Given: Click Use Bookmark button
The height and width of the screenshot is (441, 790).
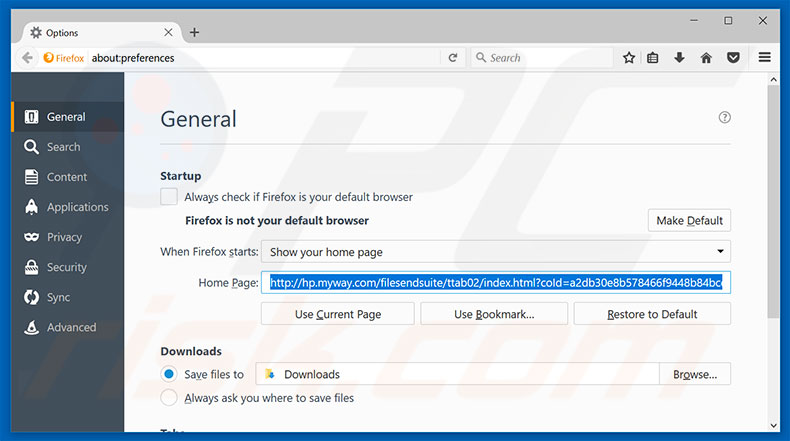Looking at the screenshot, I should [494, 314].
